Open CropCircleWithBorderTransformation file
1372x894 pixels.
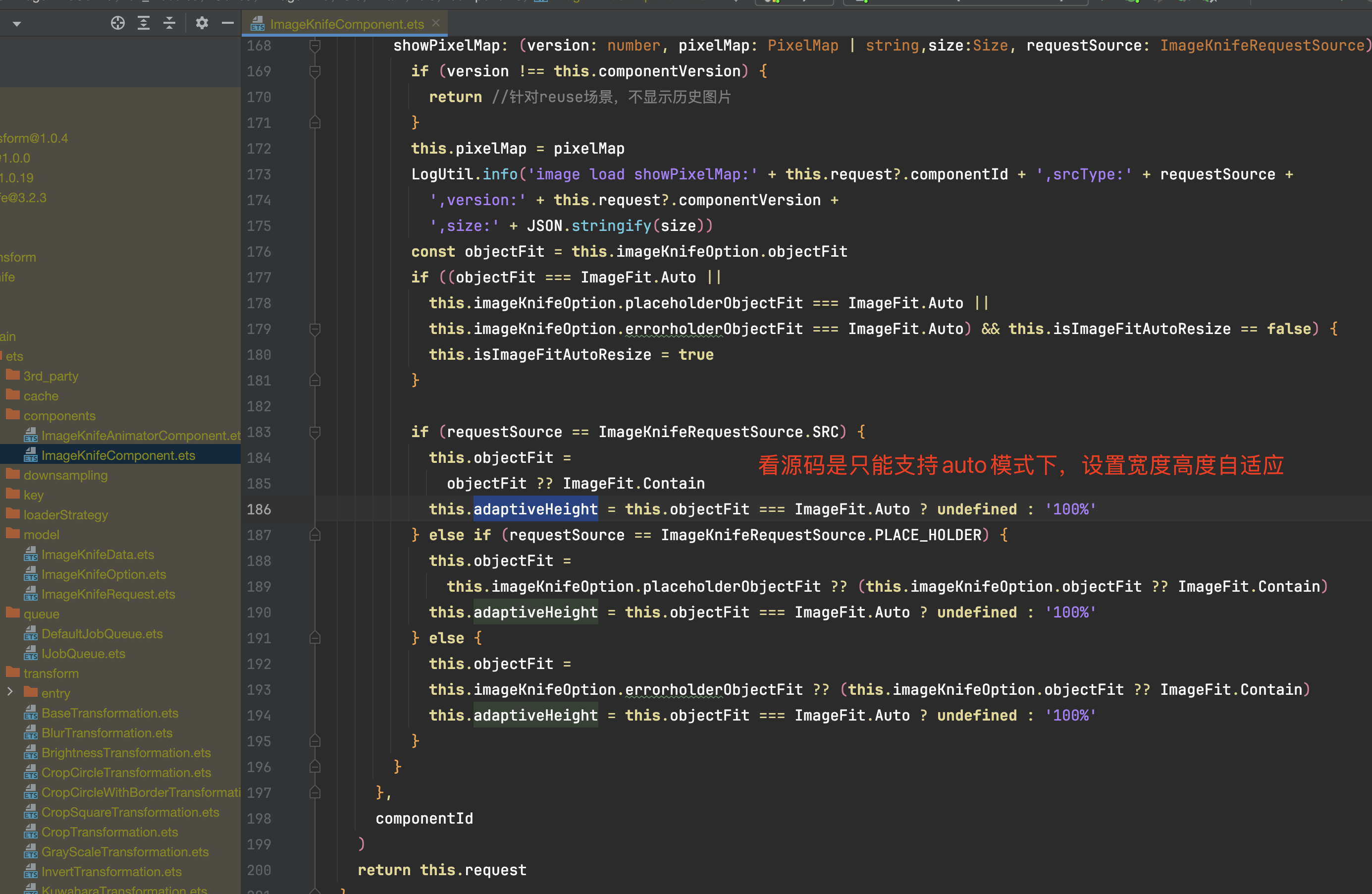point(132,792)
